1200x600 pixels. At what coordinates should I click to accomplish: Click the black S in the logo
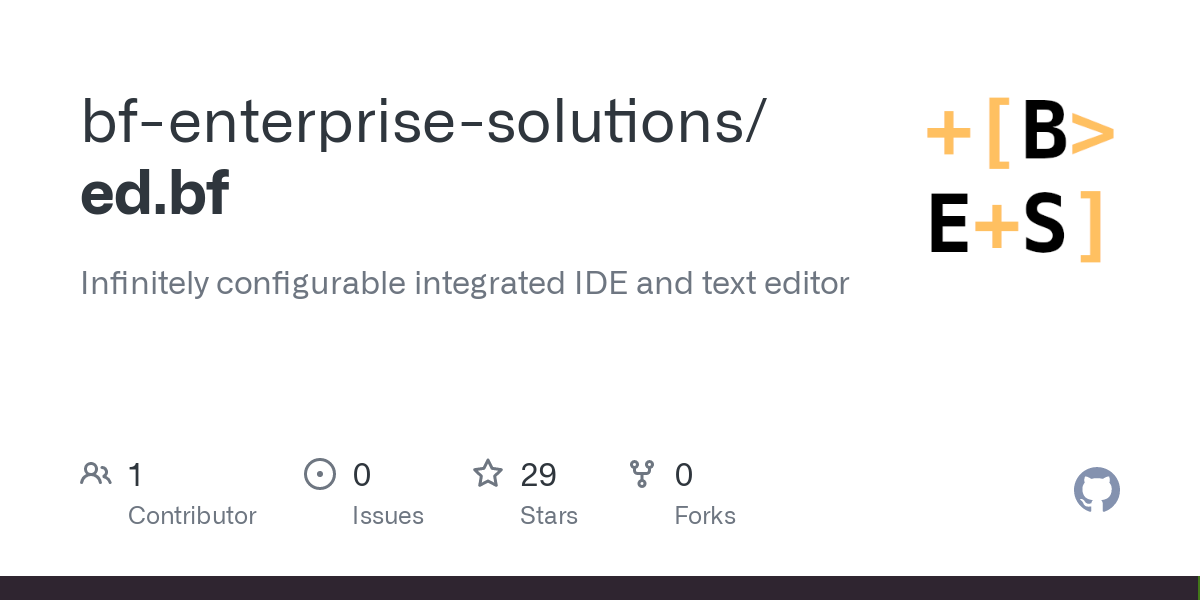click(1045, 224)
